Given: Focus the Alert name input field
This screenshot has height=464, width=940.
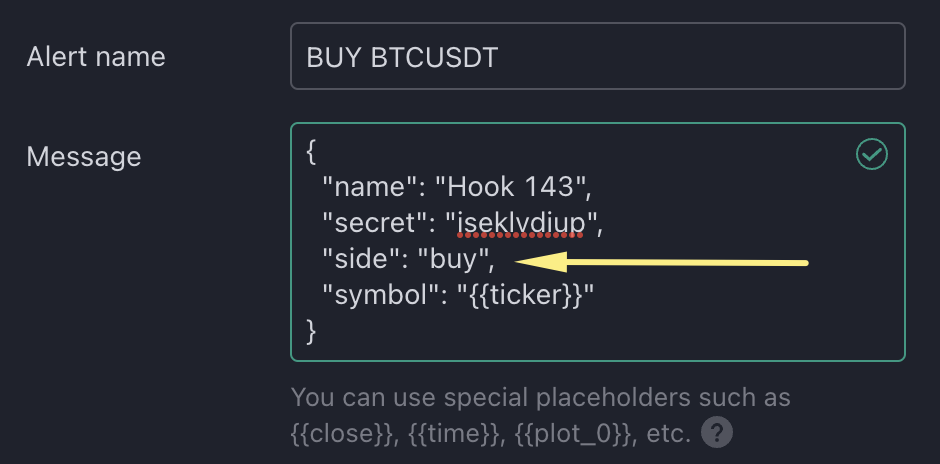Looking at the screenshot, I should pos(597,57).
